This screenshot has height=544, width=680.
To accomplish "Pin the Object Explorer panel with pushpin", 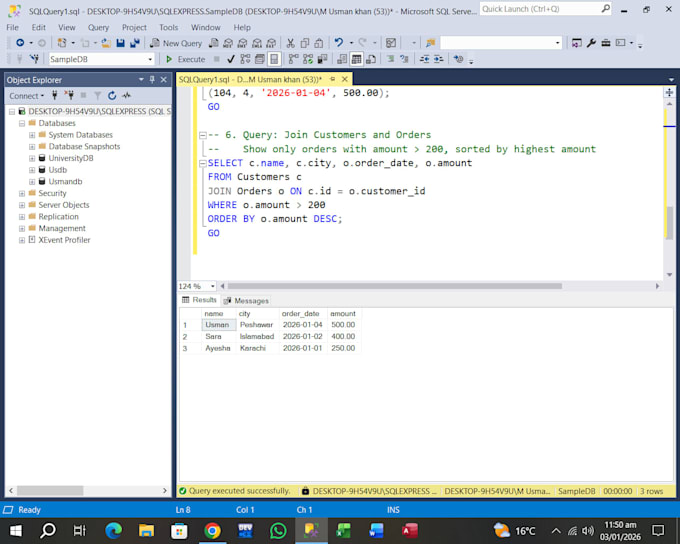I will coord(152,79).
